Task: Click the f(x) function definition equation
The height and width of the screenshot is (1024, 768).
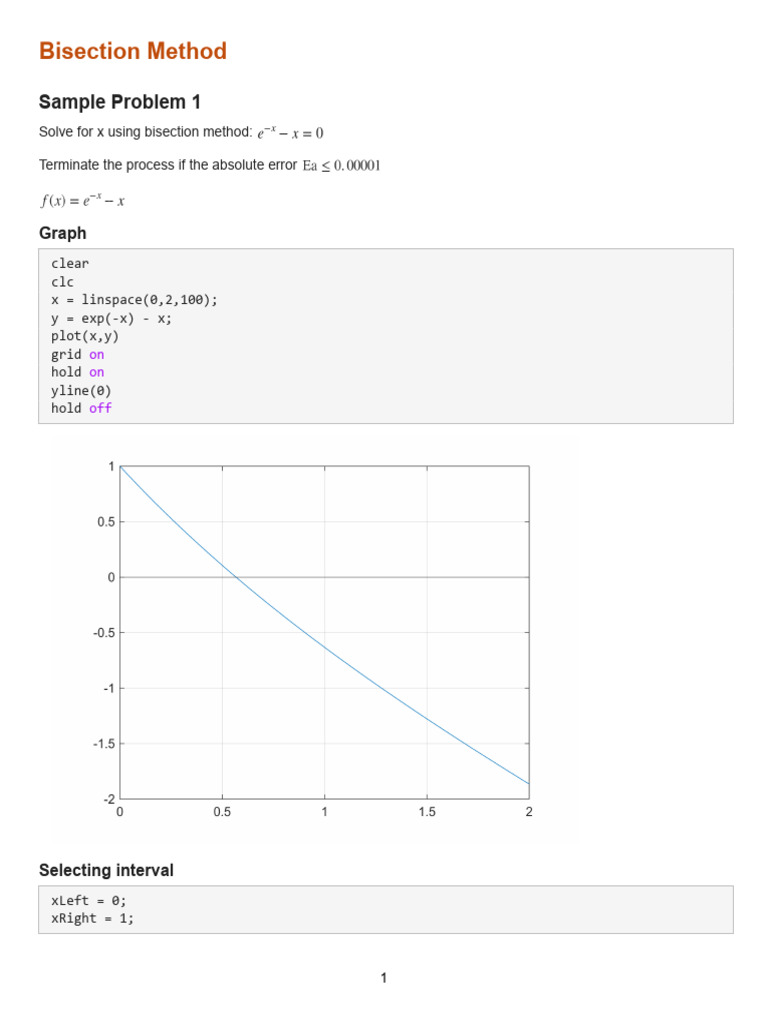Action: pos(82,200)
